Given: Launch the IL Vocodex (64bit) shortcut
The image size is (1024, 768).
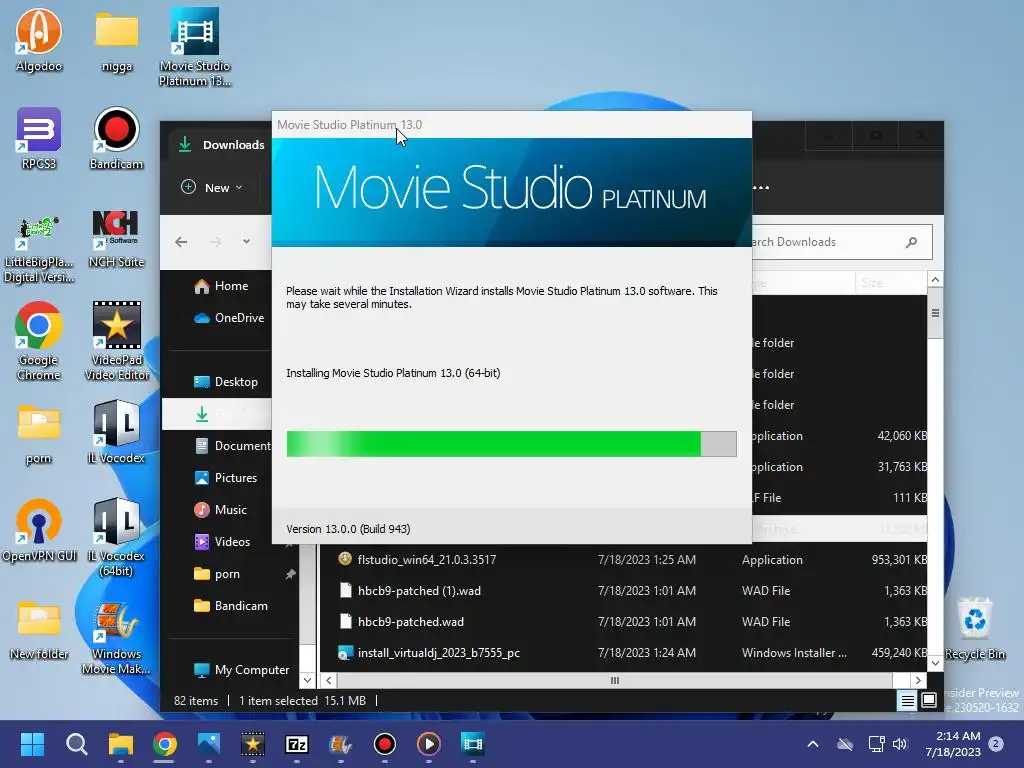Looking at the screenshot, I should (x=116, y=537).
